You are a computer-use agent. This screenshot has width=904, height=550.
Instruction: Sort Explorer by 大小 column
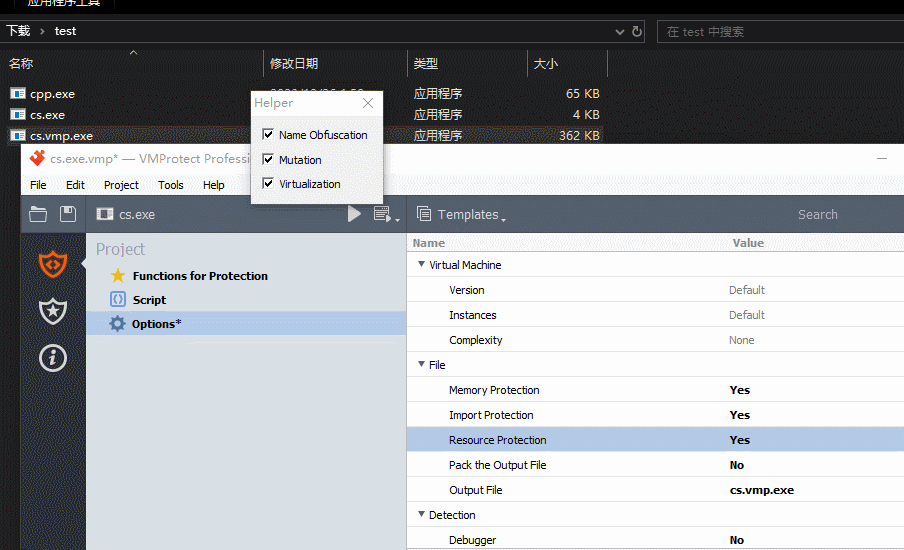545,63
